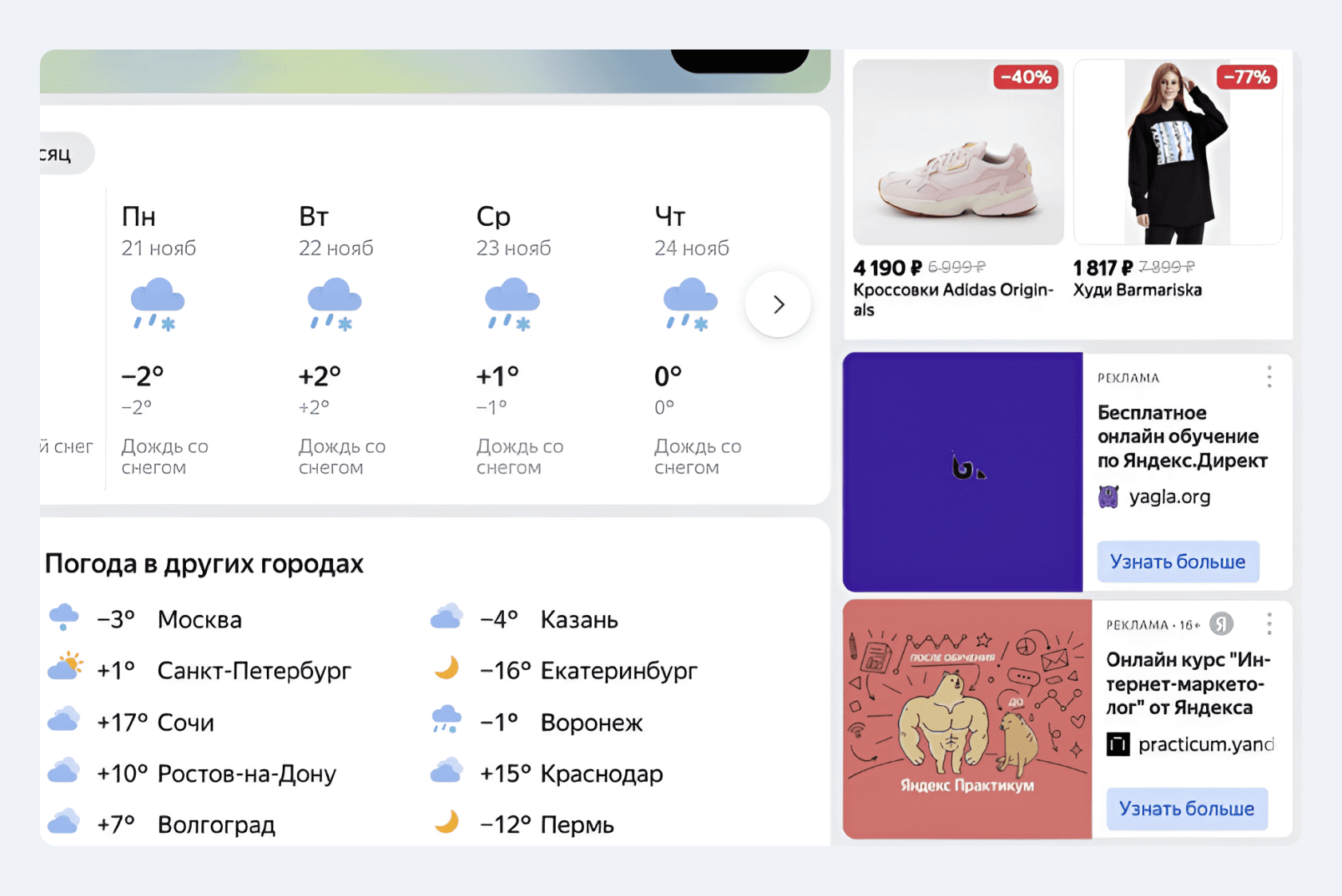Click the Thursday 24 ноября weather icon
The width and height of the screenshot is (1342, 896).
(x=690, y=304)
